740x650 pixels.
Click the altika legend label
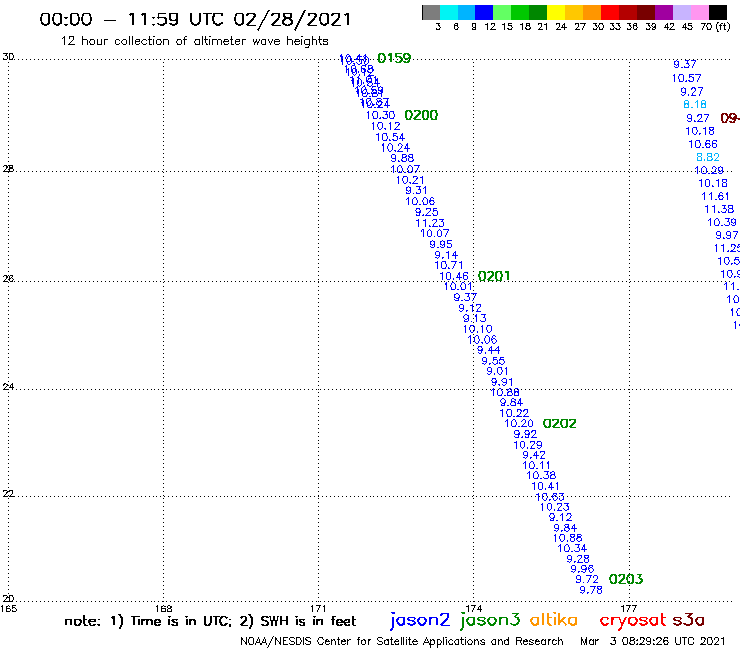pos(554,619)
